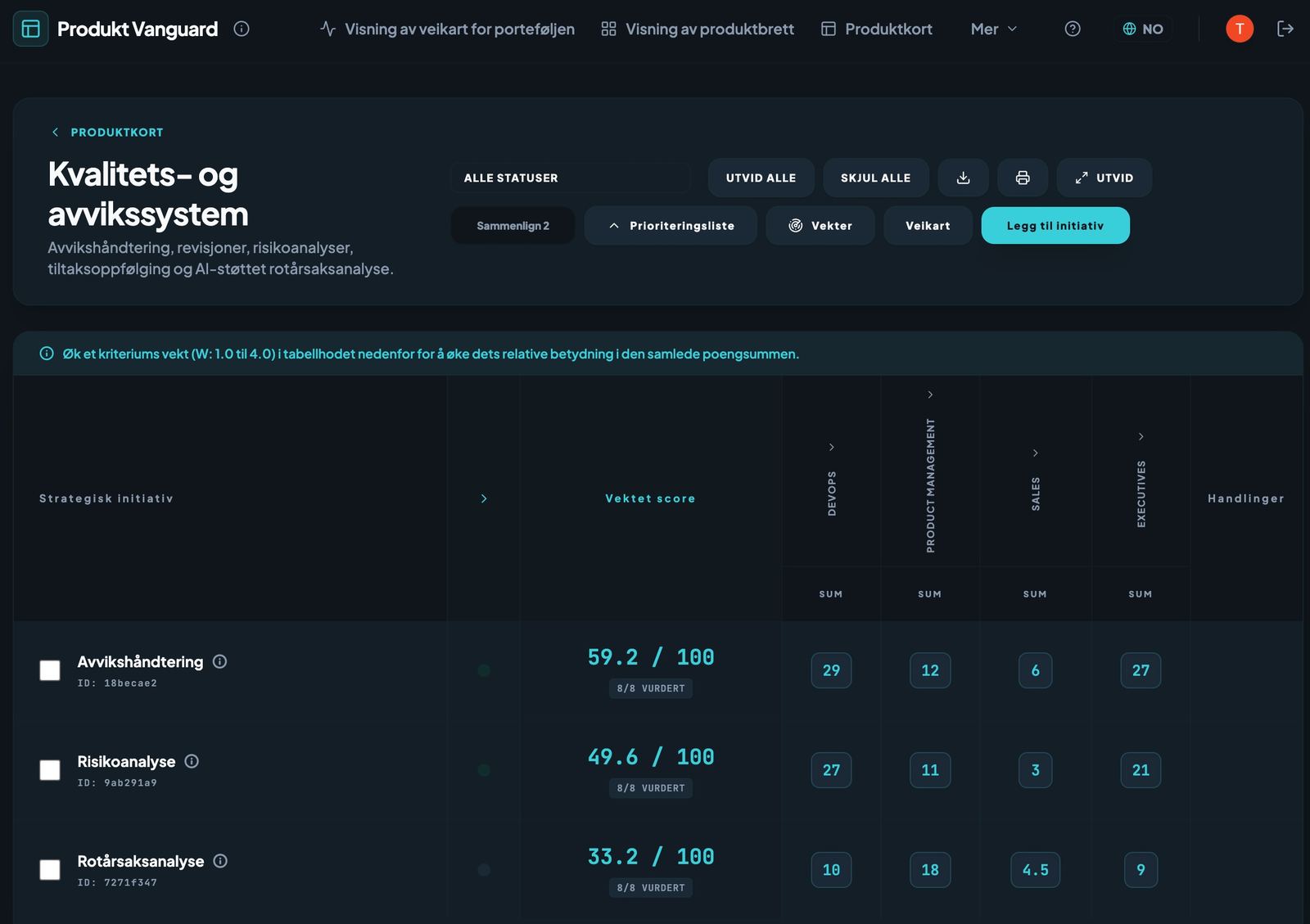
Task: Click the print icon button
Action: coord(1023,178)
